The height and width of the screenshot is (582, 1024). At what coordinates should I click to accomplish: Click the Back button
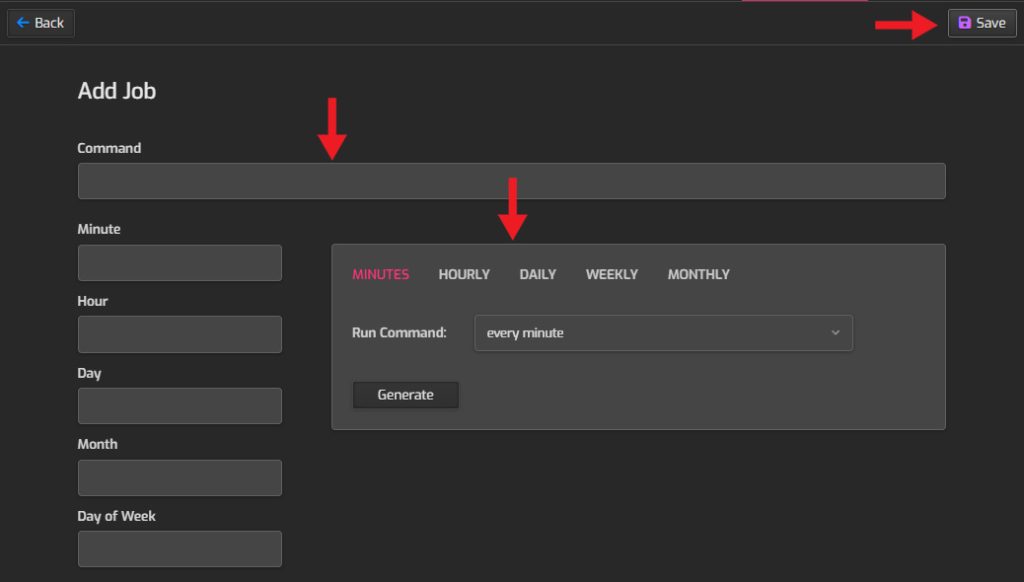point(40,22)
